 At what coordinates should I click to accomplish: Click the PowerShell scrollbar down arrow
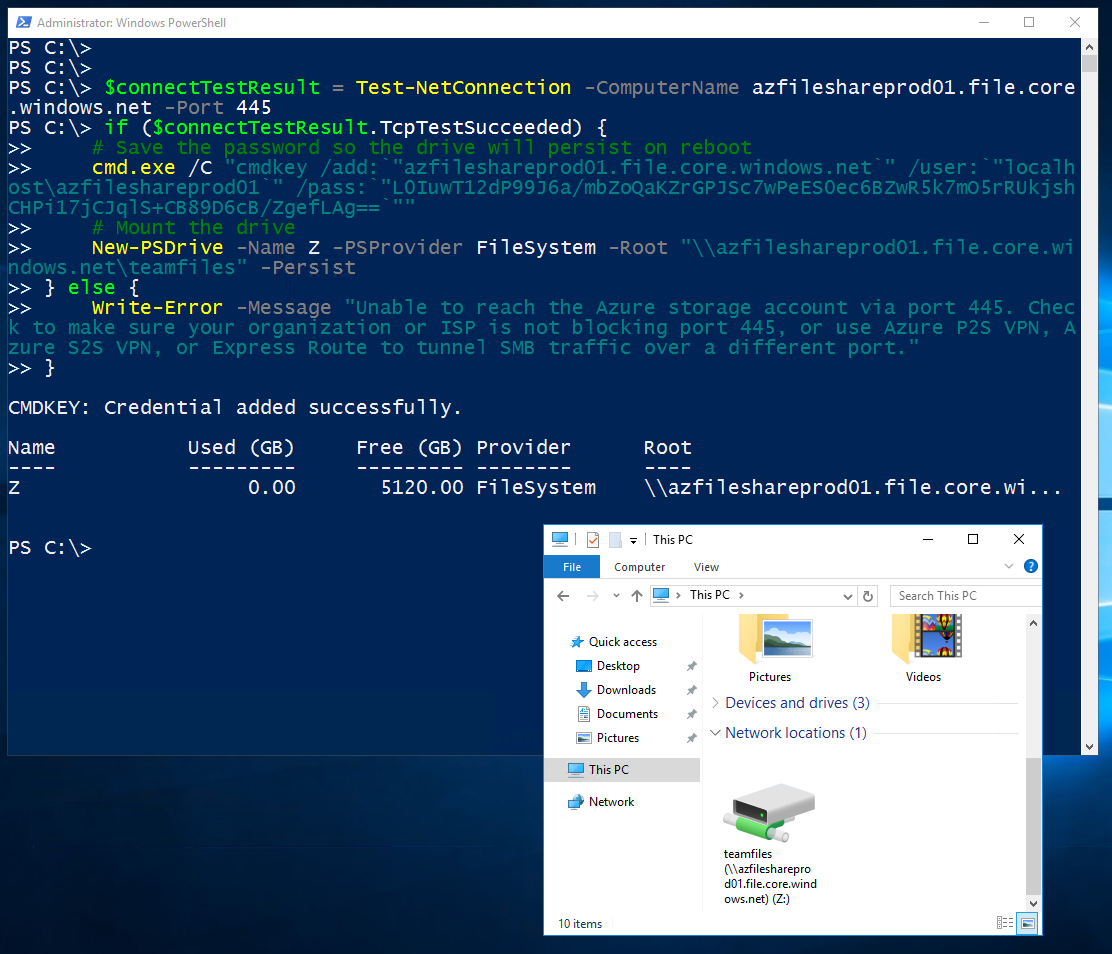point(1089,746)
